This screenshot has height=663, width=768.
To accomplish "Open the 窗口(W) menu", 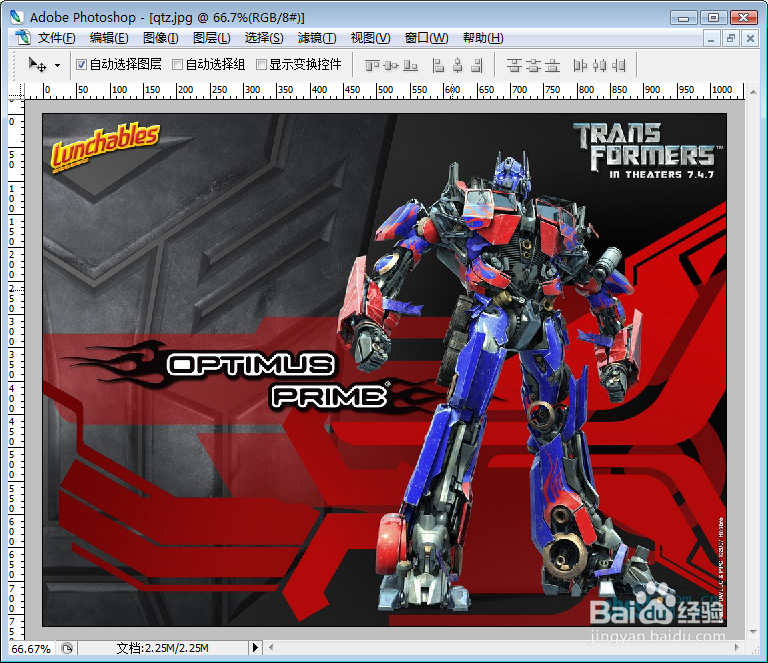I will tap(426, 38).
